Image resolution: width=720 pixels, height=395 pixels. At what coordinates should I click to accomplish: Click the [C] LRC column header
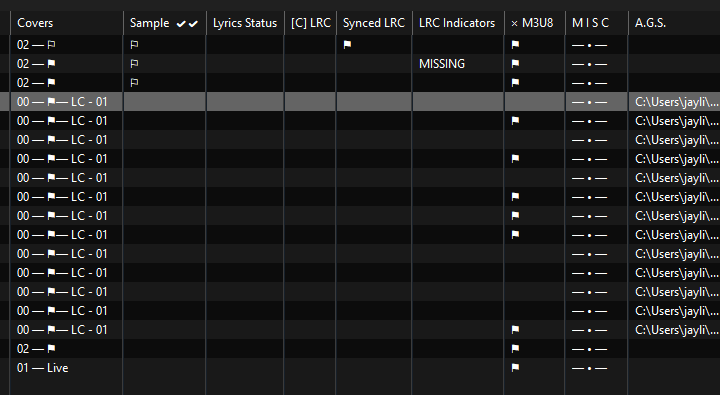click(x=311, y=23)
